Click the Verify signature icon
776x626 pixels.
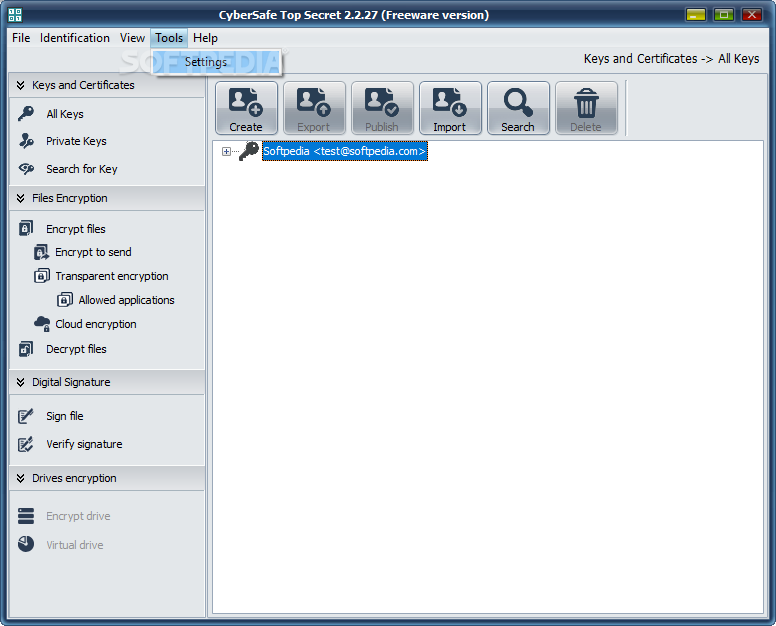point(26,444)
